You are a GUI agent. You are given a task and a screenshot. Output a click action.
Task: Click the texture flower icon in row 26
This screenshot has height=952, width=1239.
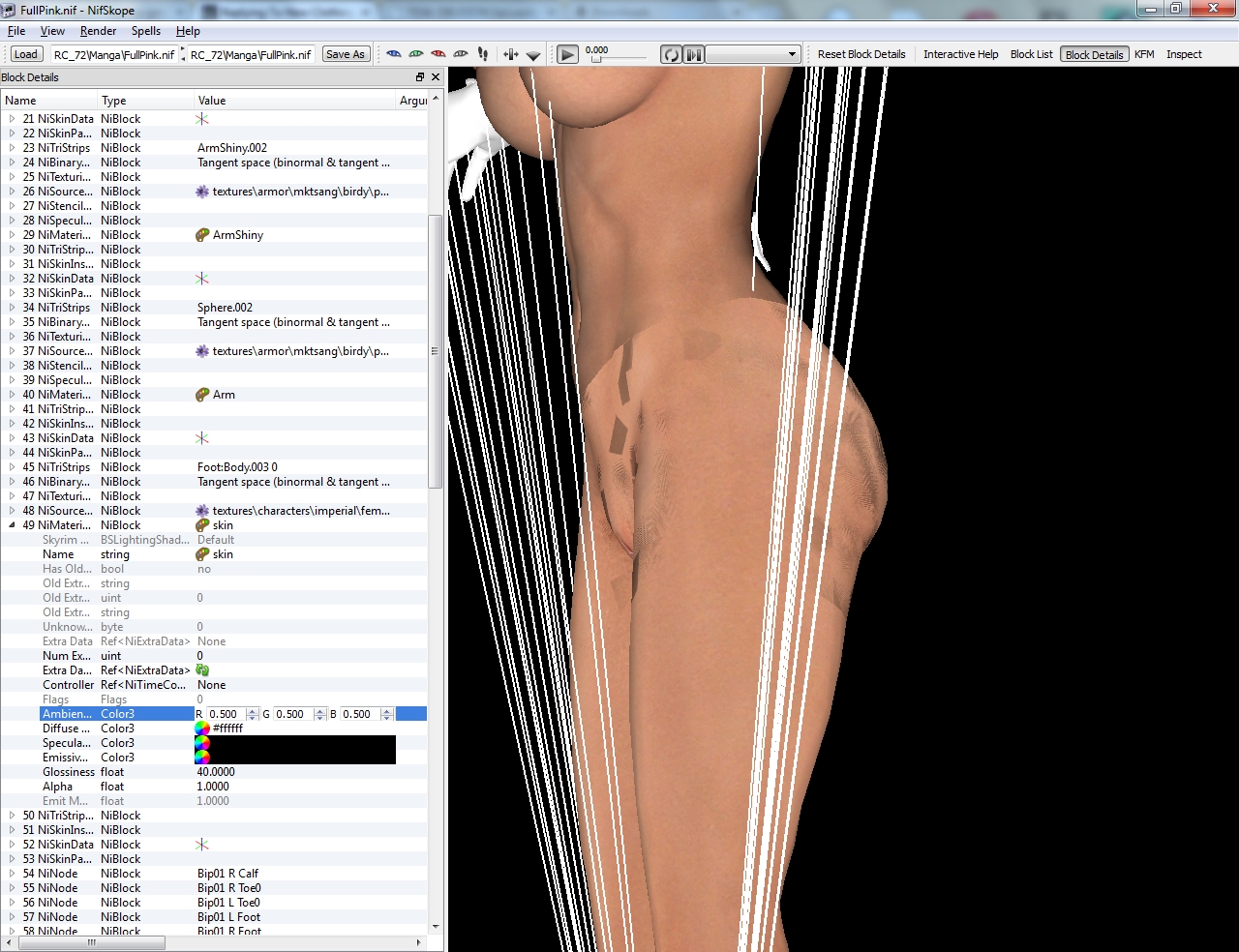pyautogui.click(x=202, y=192)
